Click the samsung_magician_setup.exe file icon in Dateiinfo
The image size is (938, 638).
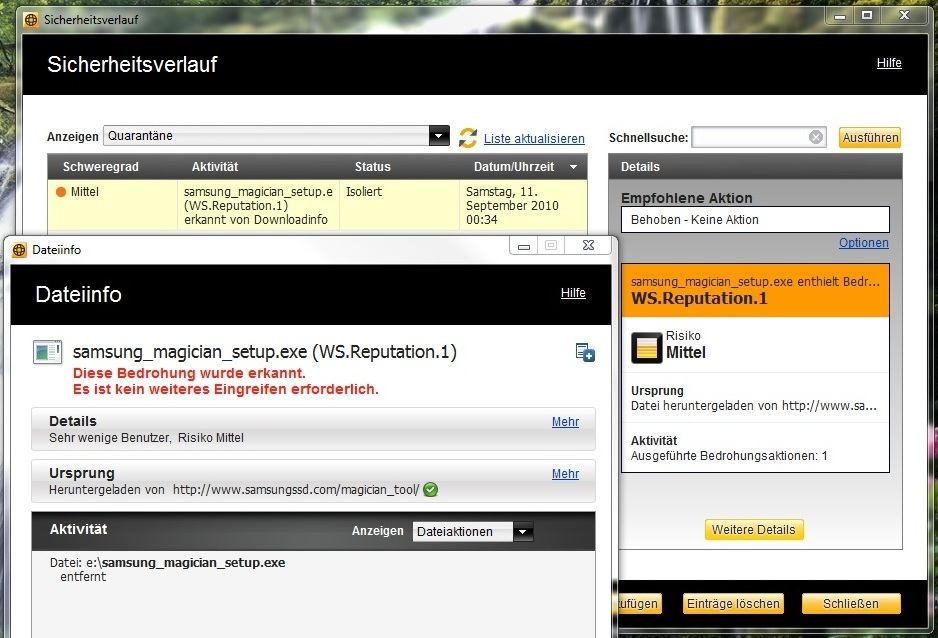47,352
